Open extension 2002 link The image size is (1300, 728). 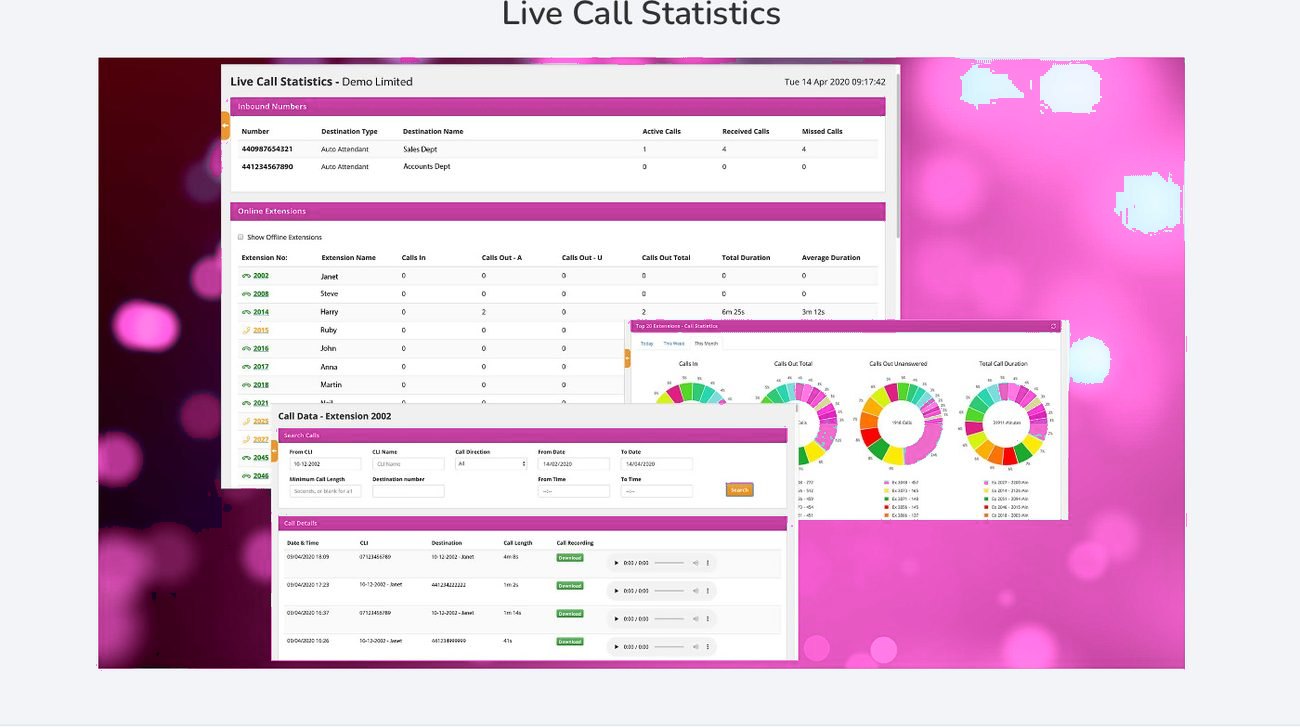pos(261,276)
